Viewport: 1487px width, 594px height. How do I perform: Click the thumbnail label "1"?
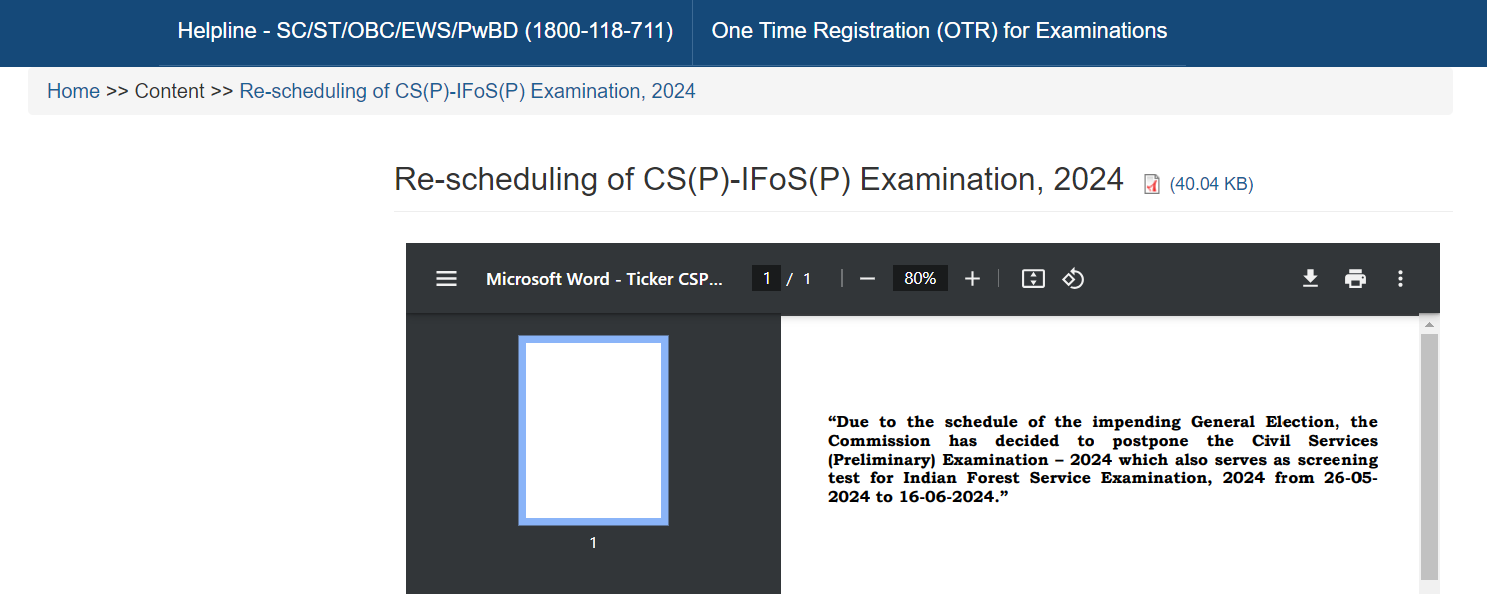[593, 543]
